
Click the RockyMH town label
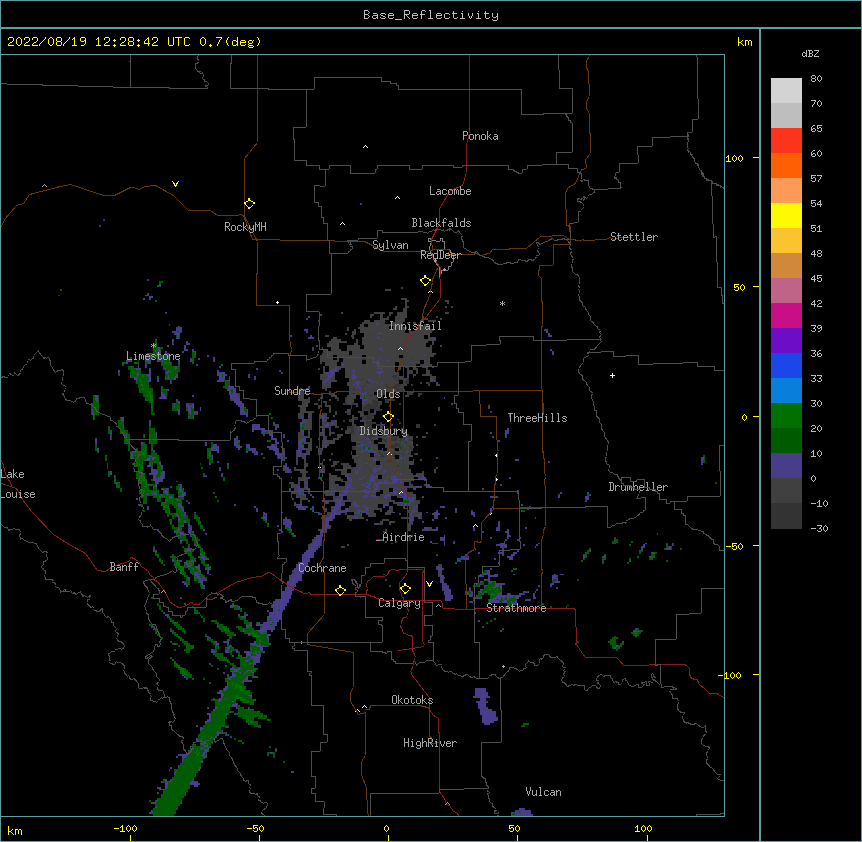(x=245, y=227)
